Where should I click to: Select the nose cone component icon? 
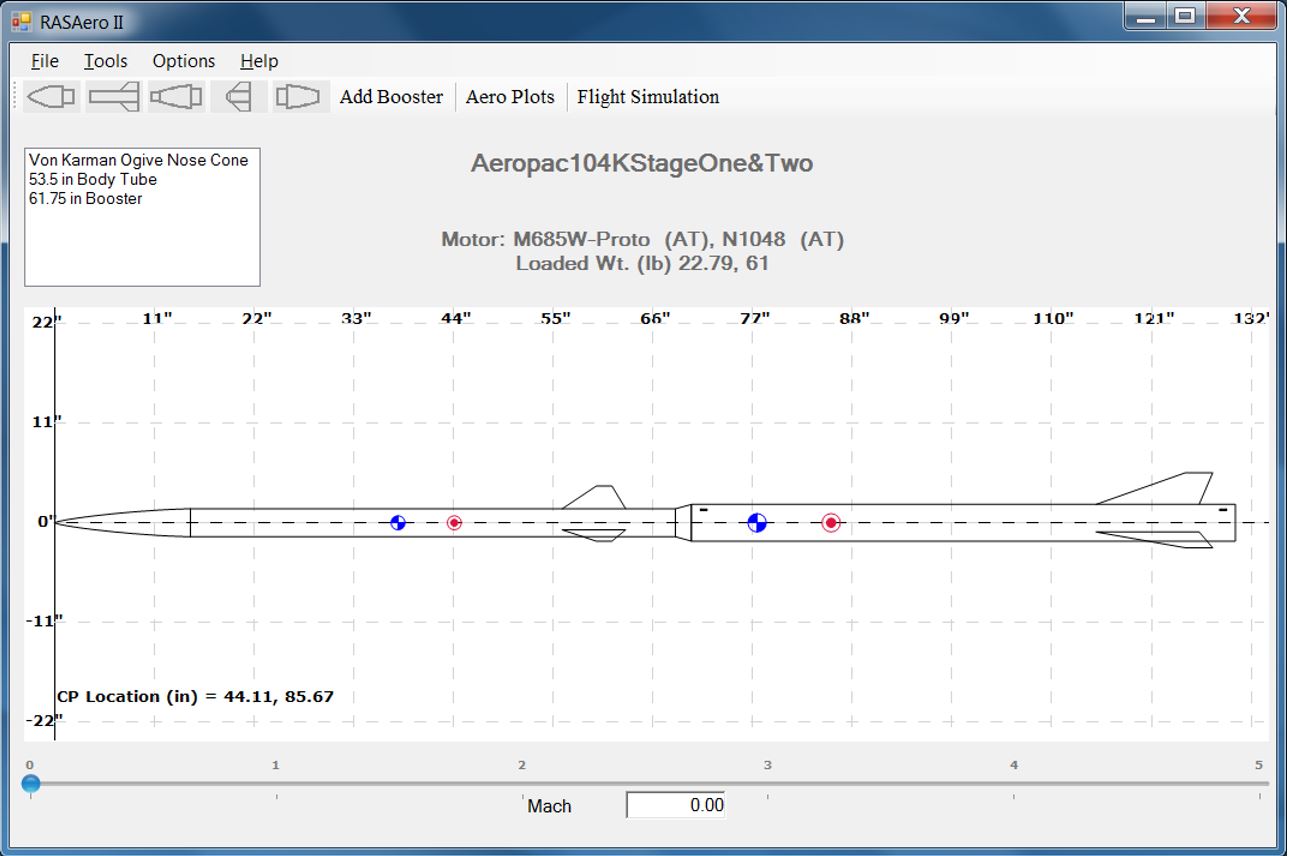pos(50,97)
